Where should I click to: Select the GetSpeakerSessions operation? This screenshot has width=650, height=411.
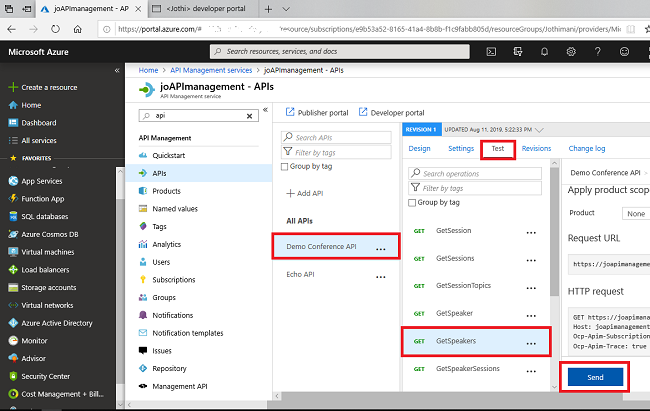click(468, 369)
